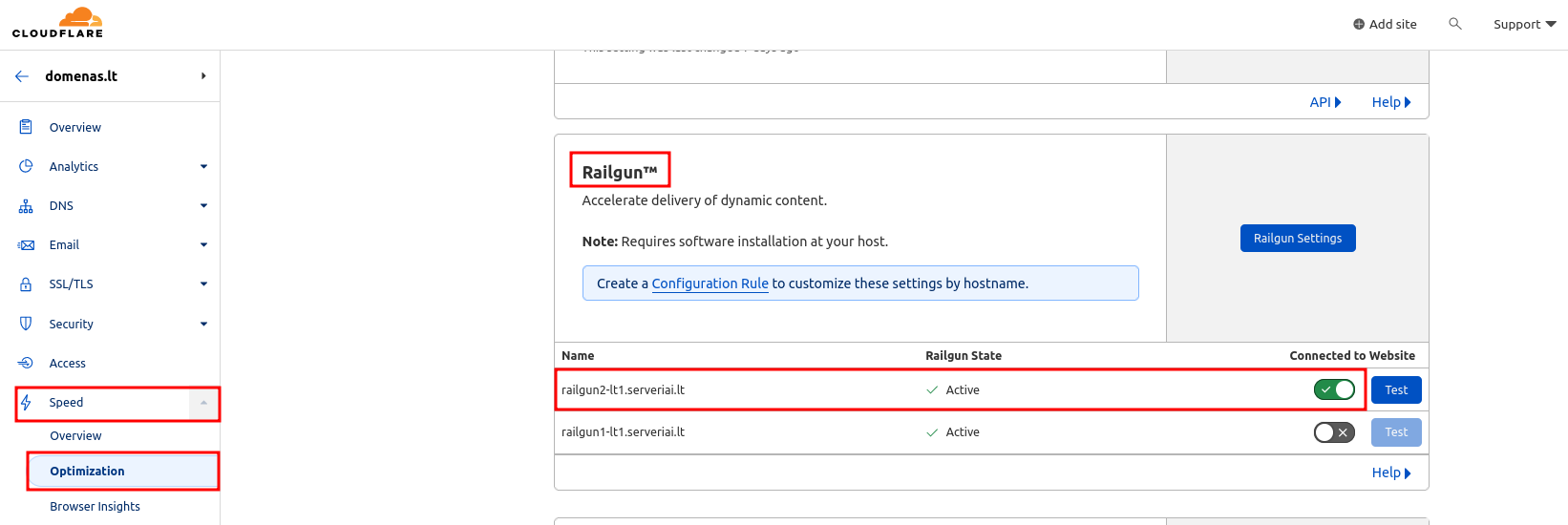Open the Support dropdown menu

1524,24
